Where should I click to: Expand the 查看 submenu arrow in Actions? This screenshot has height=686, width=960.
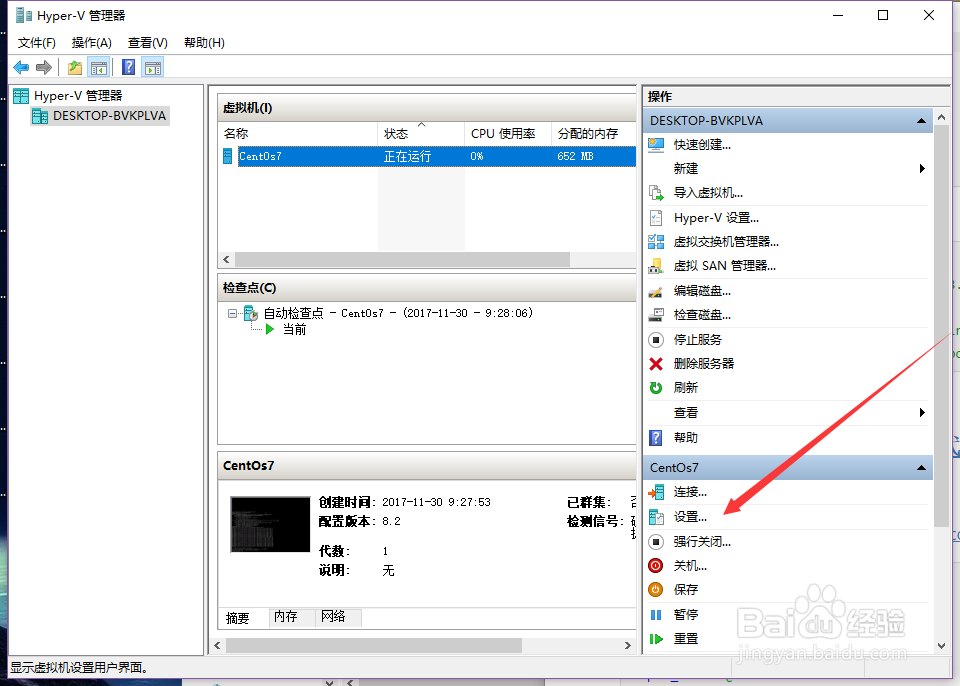point(922,413)
